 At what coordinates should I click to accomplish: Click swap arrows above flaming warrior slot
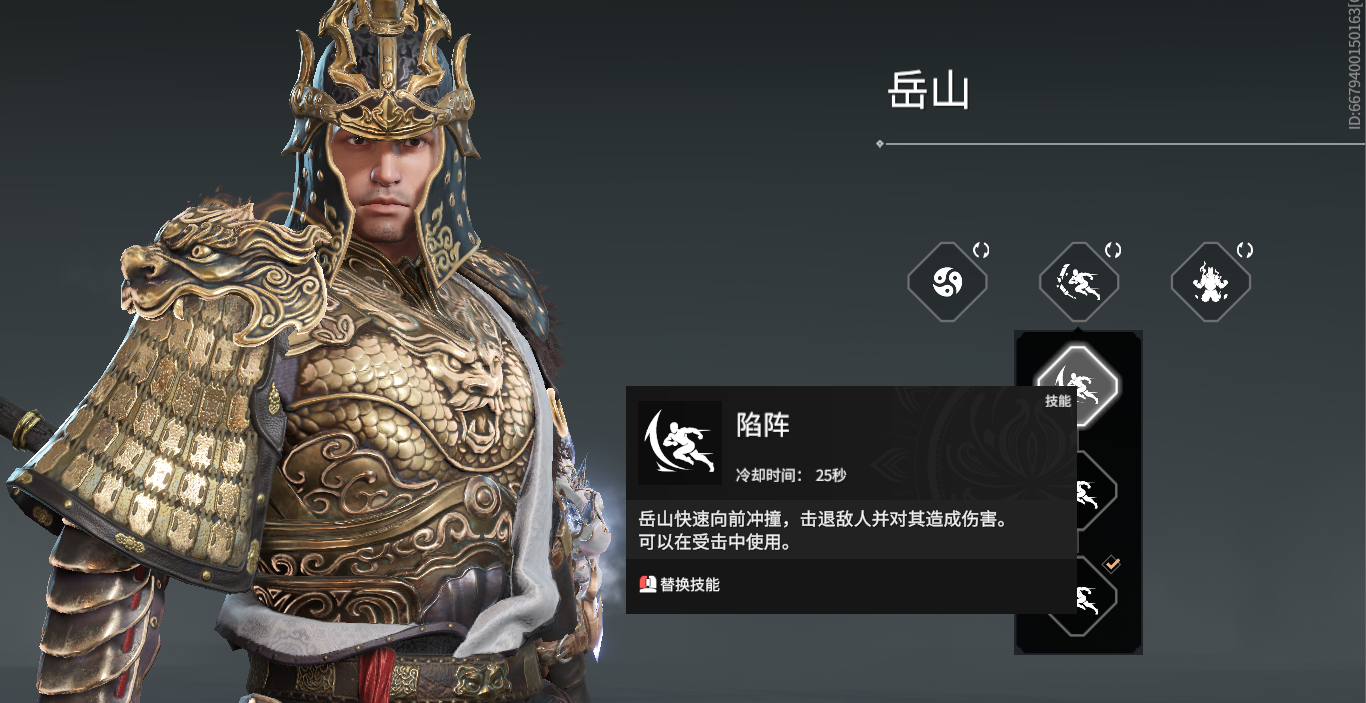pos(1245,250)
